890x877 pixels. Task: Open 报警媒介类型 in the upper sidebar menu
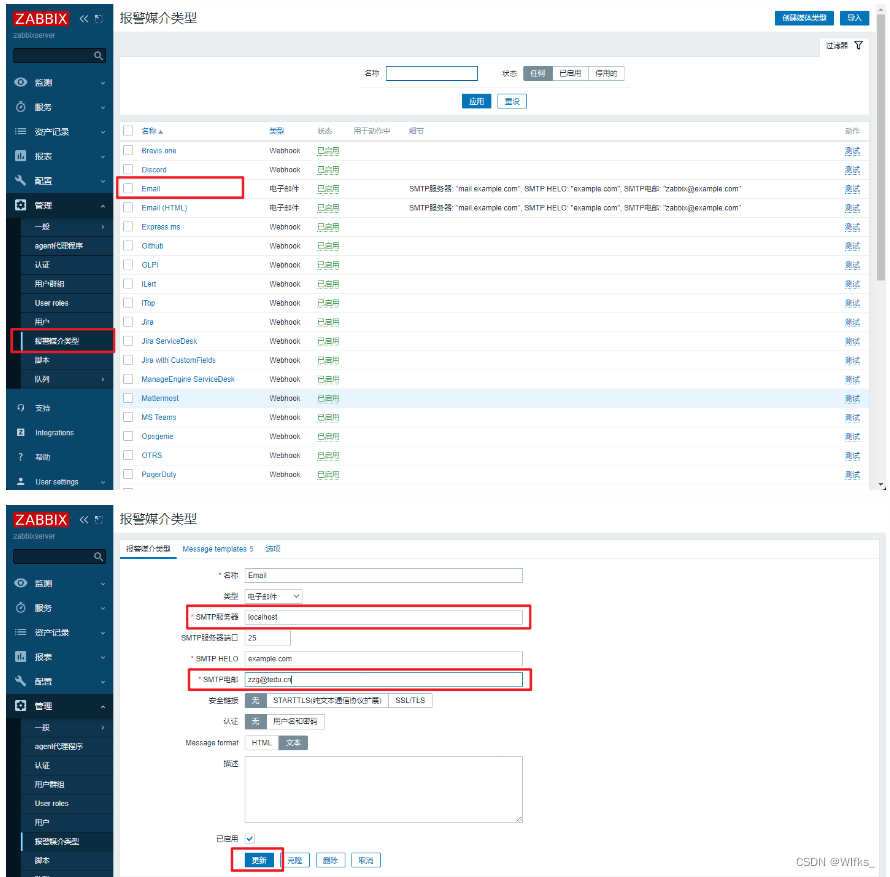coord(57,341)
